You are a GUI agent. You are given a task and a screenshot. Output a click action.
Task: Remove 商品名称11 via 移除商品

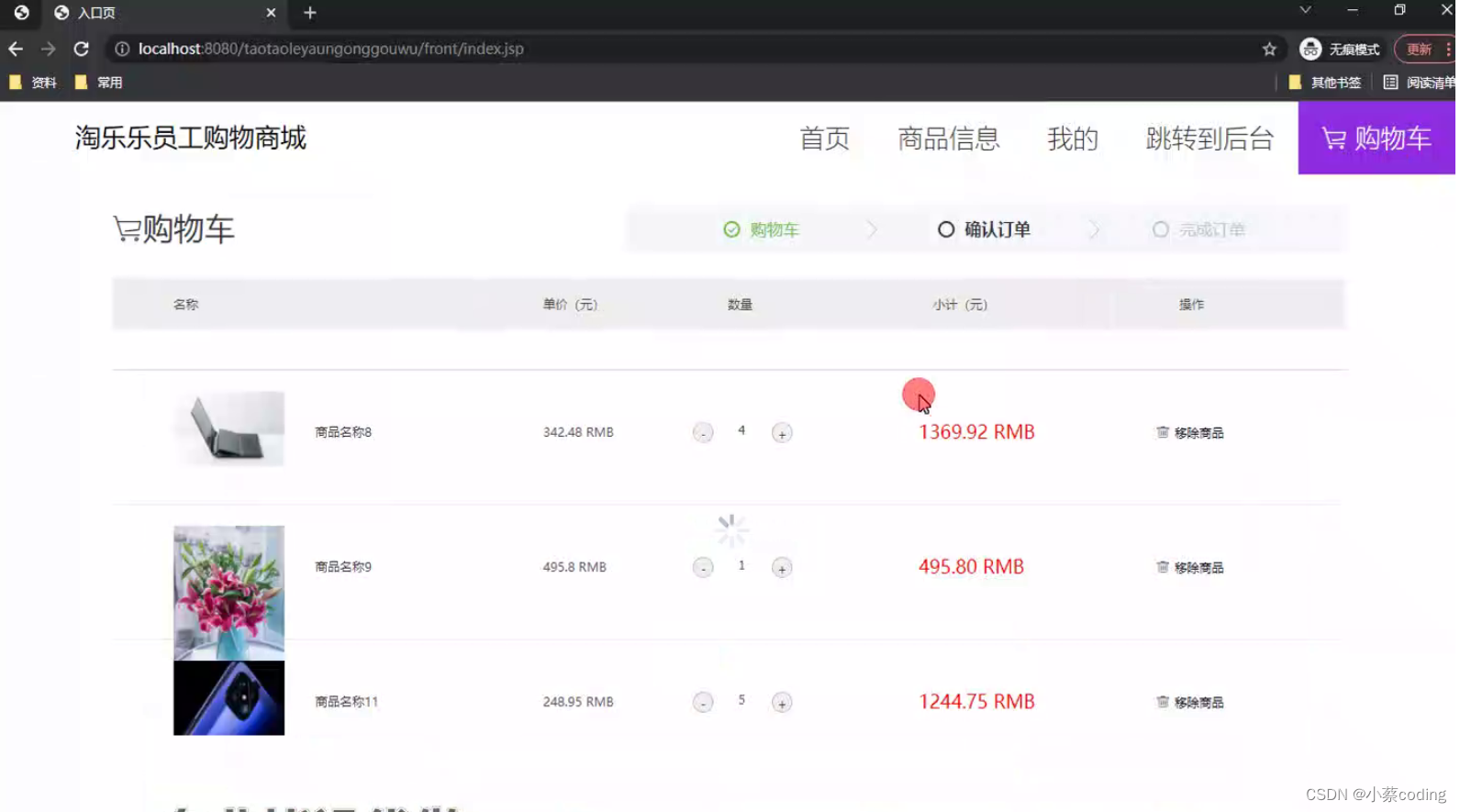coord(1190,702)
